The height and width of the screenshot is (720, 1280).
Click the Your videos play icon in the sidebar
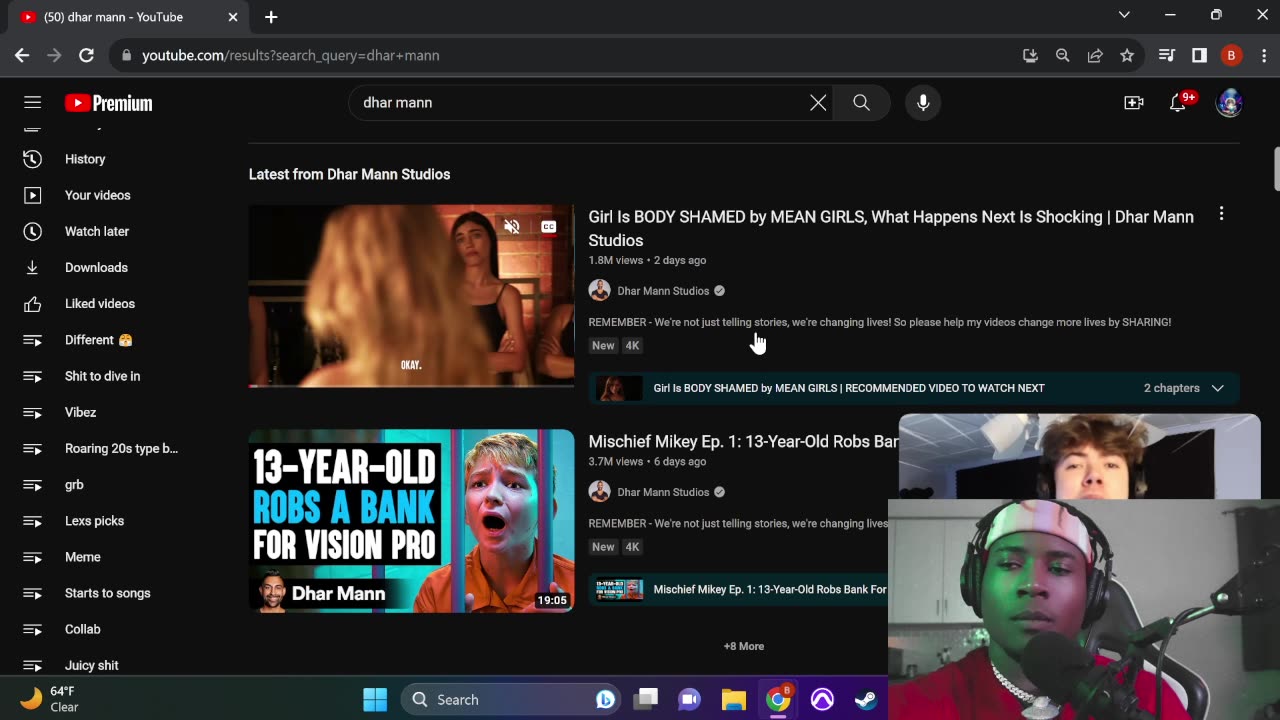(x=32, y=195)
